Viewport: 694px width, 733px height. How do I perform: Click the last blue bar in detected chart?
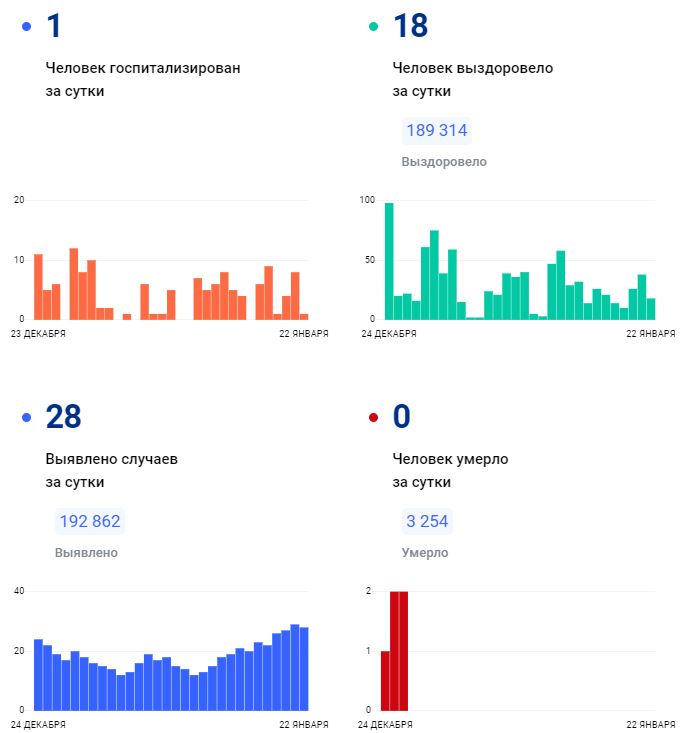coord(304,669)
